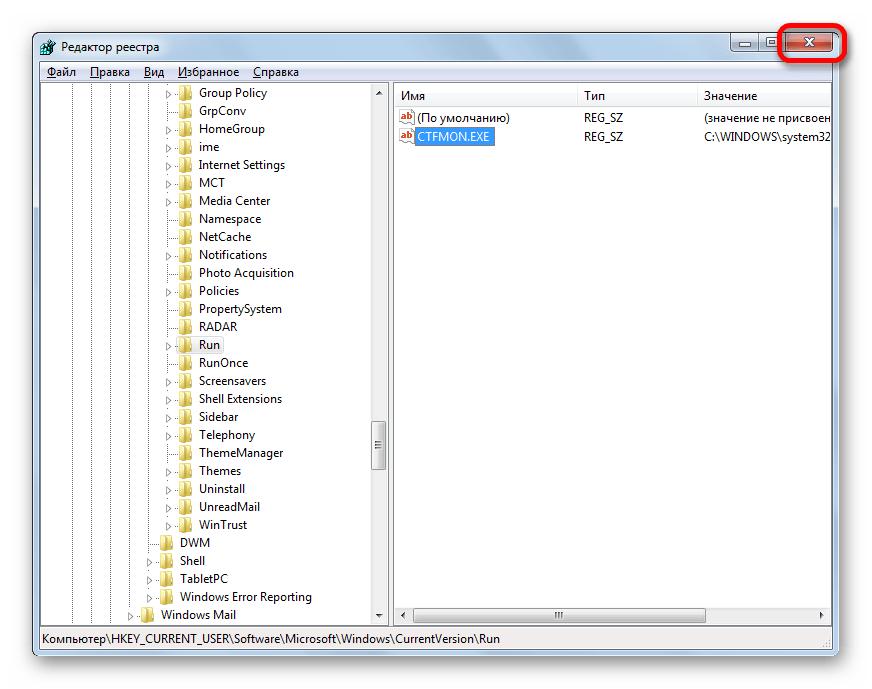This screenshot has width=872, height=689.
Task: Click the Windows Mail folder icon
Action: pos(147,614)
